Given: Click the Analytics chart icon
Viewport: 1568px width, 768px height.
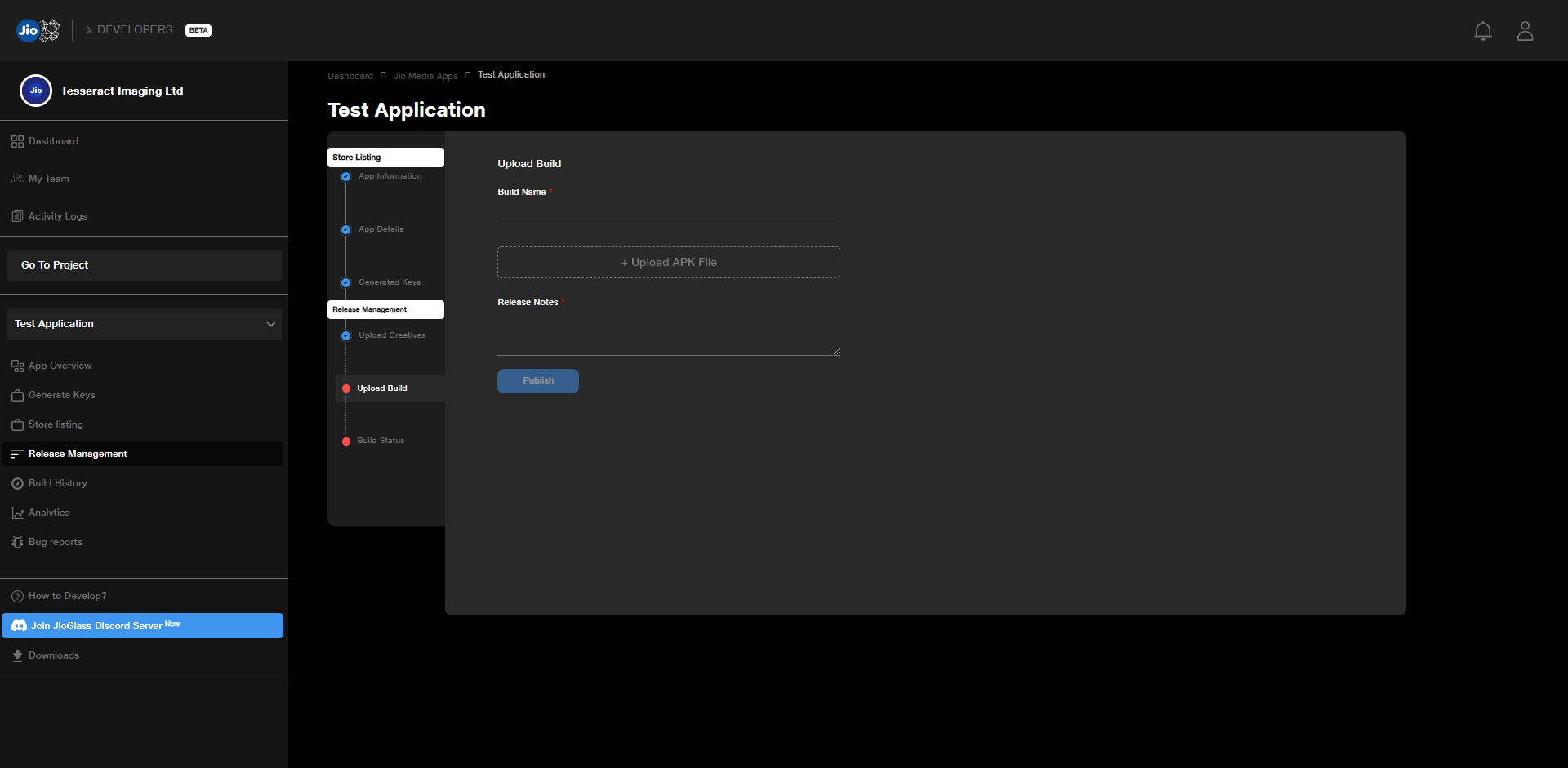Looking at the screenshot, I should (17, 513).
